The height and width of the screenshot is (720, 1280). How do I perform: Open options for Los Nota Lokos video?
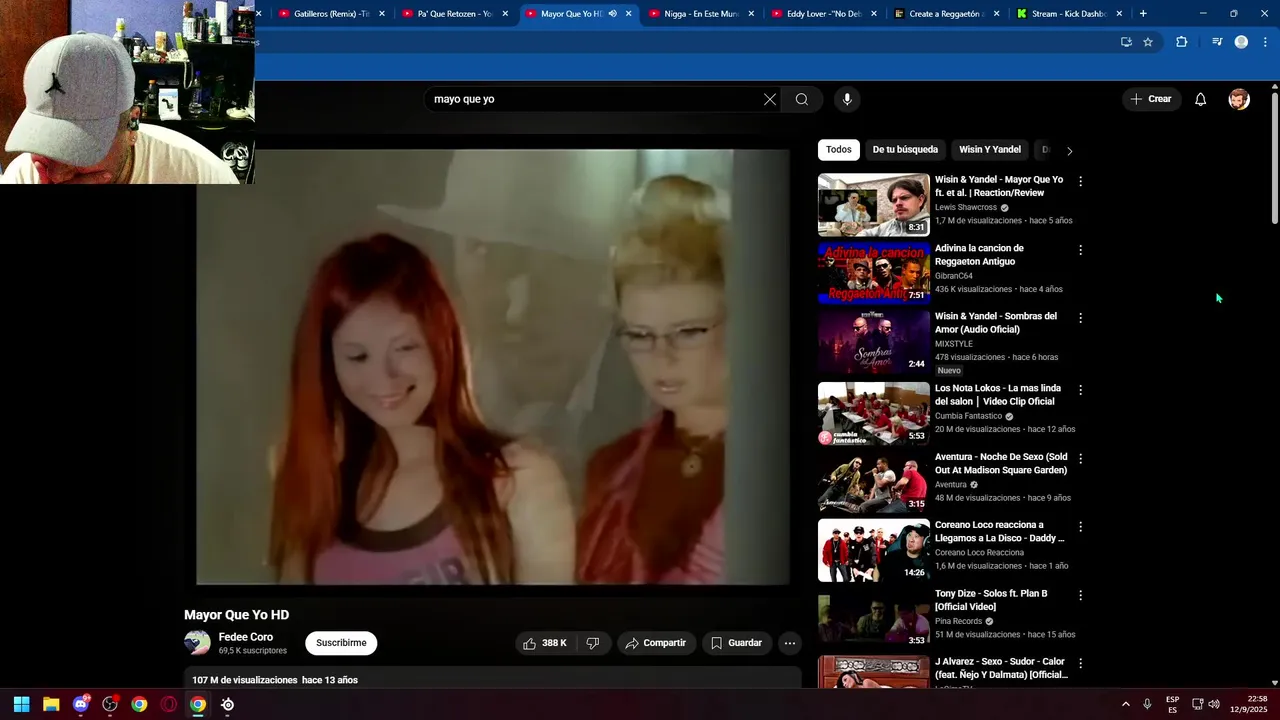pos(1080,390)
